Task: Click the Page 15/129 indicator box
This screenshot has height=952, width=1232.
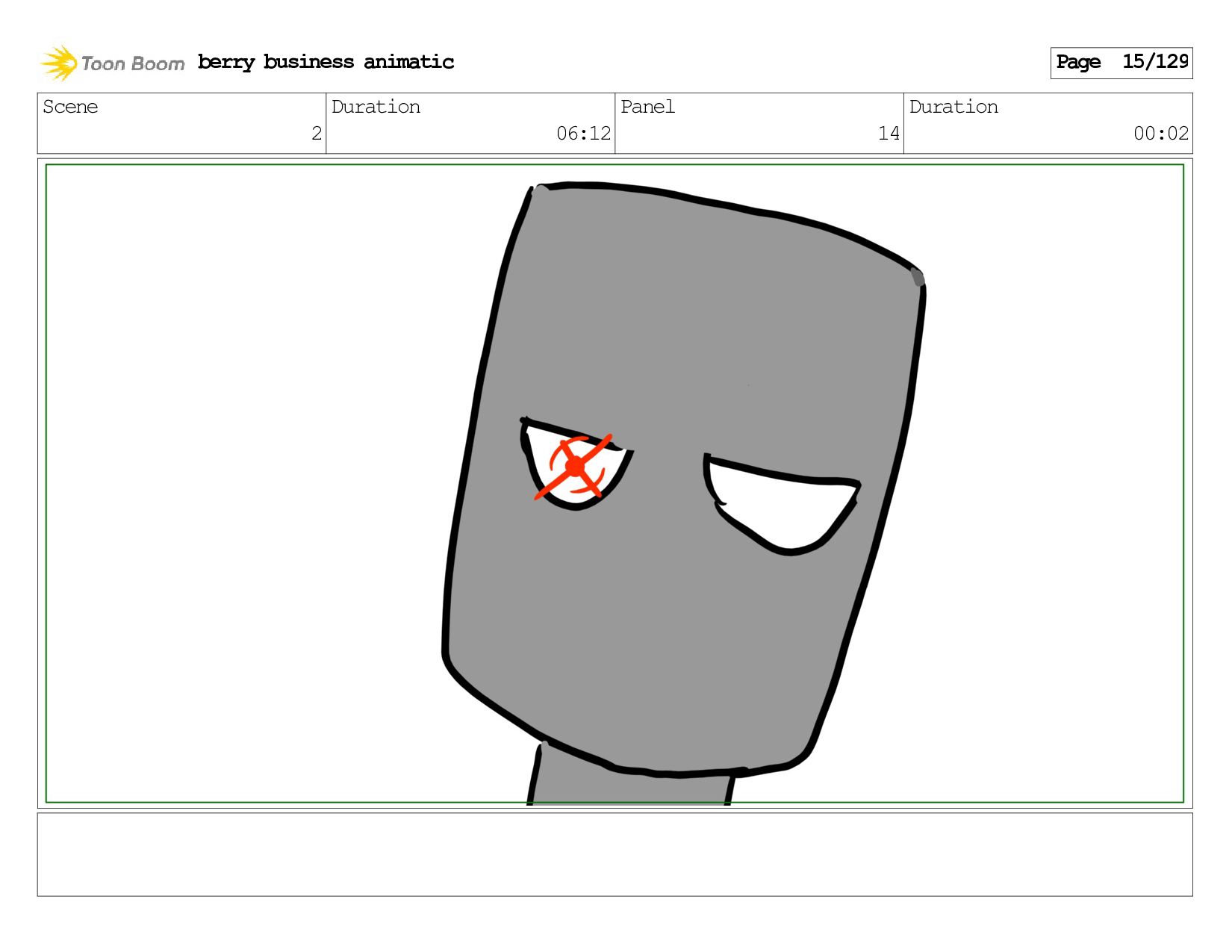Action: point(1121,63)
